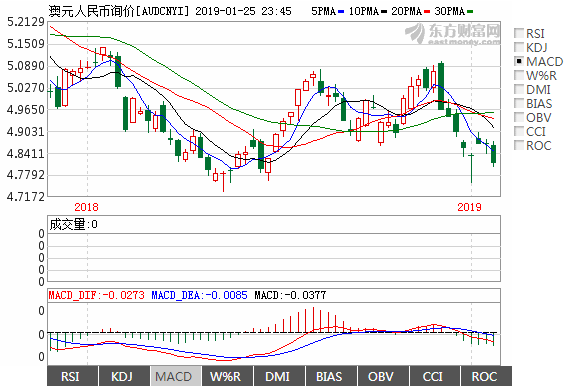Toggle the BIAS indicator checkbox

coord(519,103)
